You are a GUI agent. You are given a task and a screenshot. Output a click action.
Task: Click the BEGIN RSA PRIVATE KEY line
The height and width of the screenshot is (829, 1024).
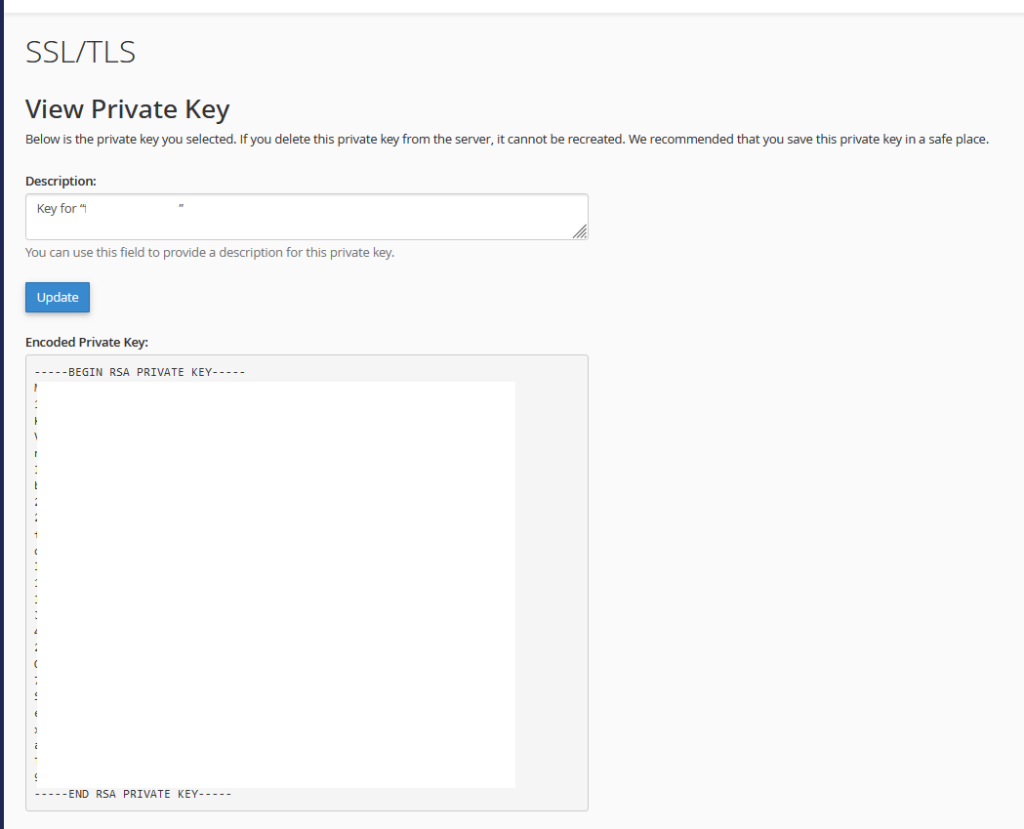coord(140,372)
